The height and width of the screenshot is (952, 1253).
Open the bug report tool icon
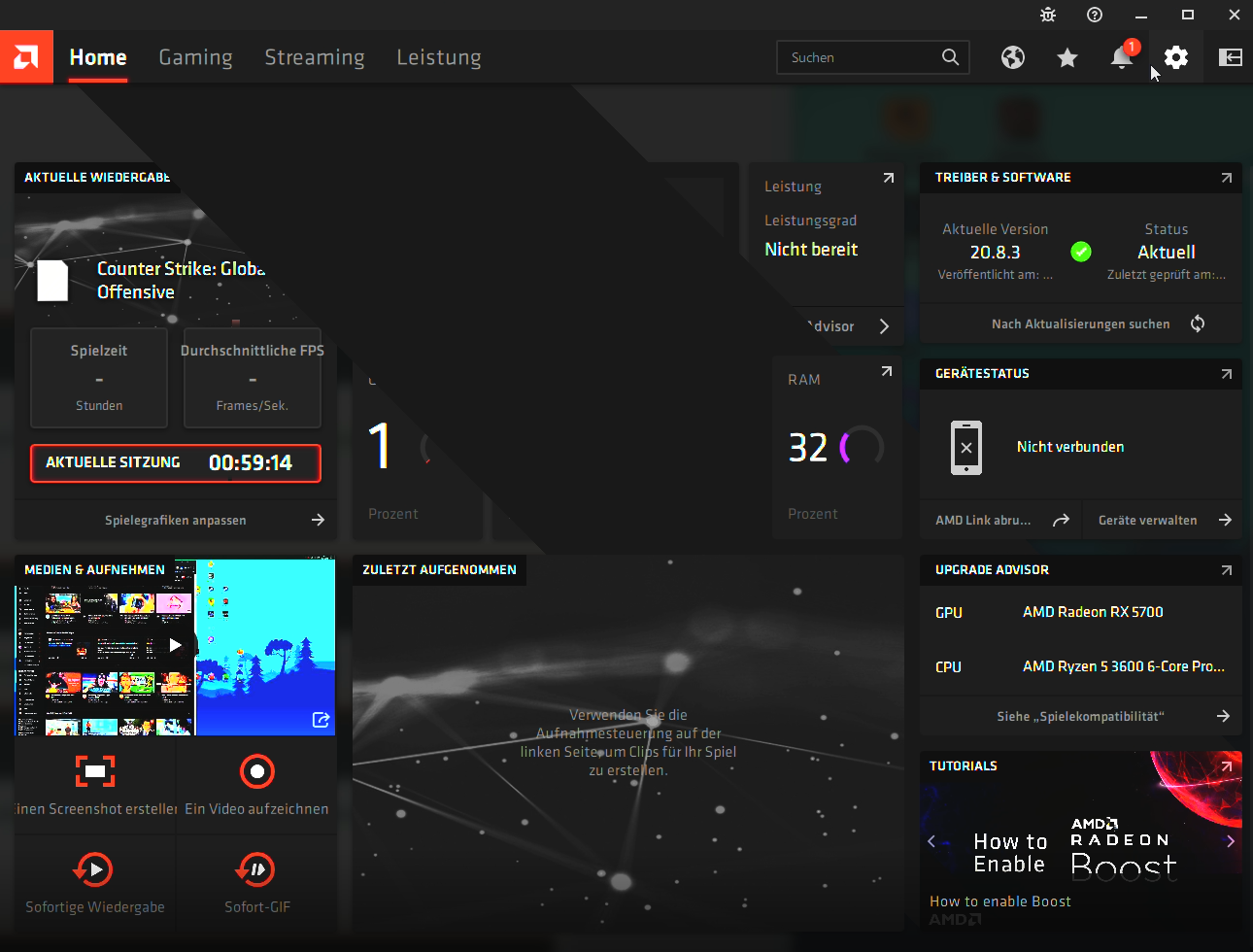pyautogui.click(x=1048, y=15)
